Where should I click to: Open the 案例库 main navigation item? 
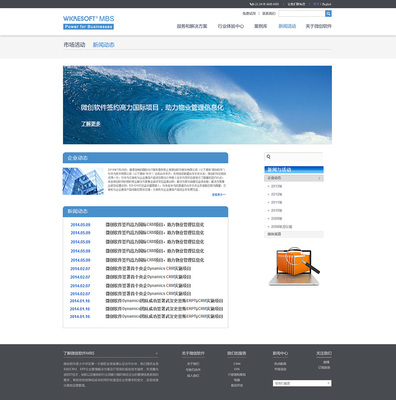click(x=260, y=26)
